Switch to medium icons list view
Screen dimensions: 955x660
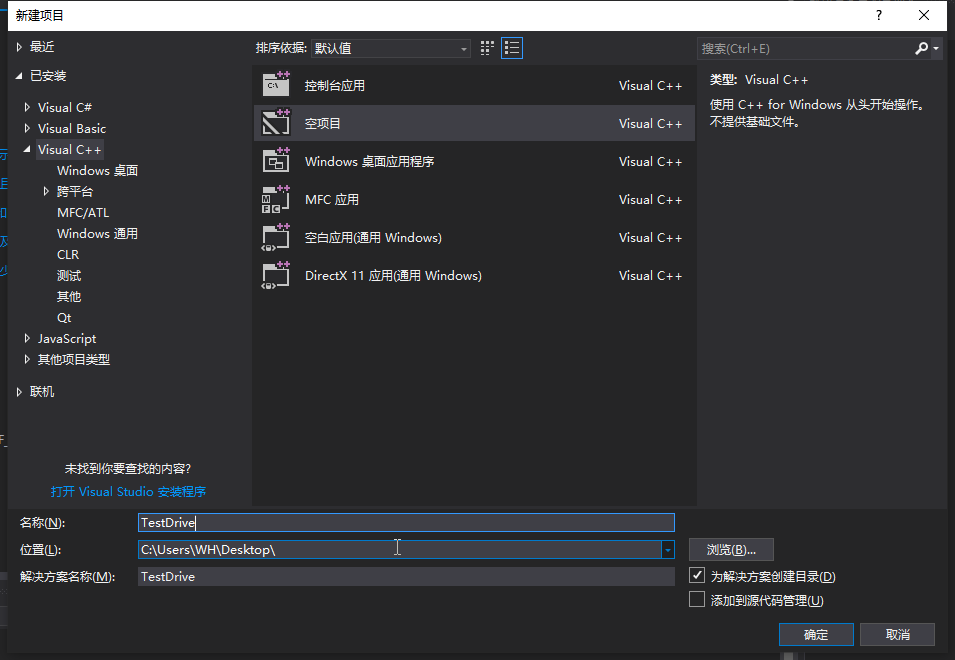pyautogui.click(x=512, y=48)
